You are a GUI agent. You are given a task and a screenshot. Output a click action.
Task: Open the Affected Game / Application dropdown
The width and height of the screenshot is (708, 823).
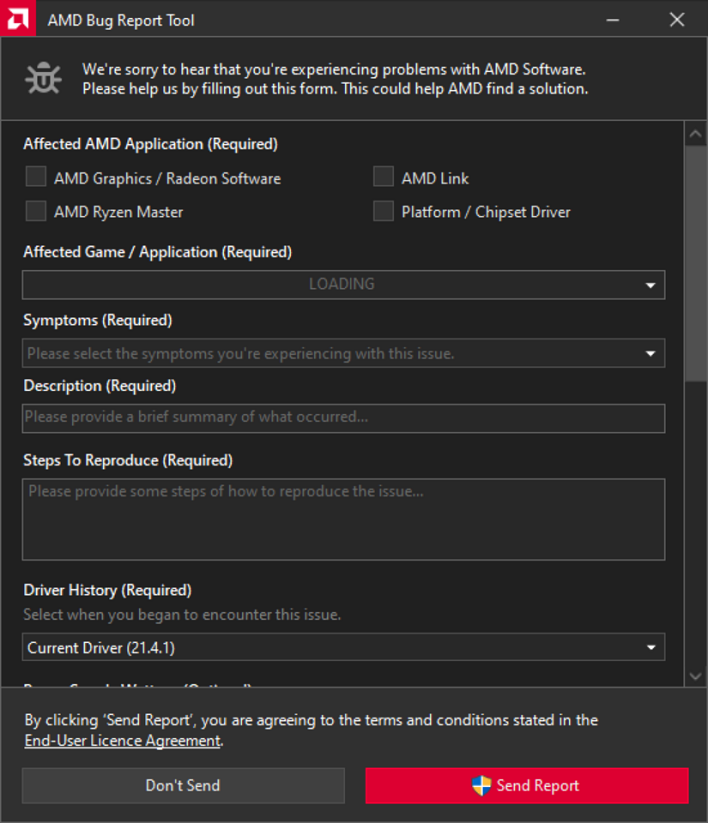pos(344,284)
